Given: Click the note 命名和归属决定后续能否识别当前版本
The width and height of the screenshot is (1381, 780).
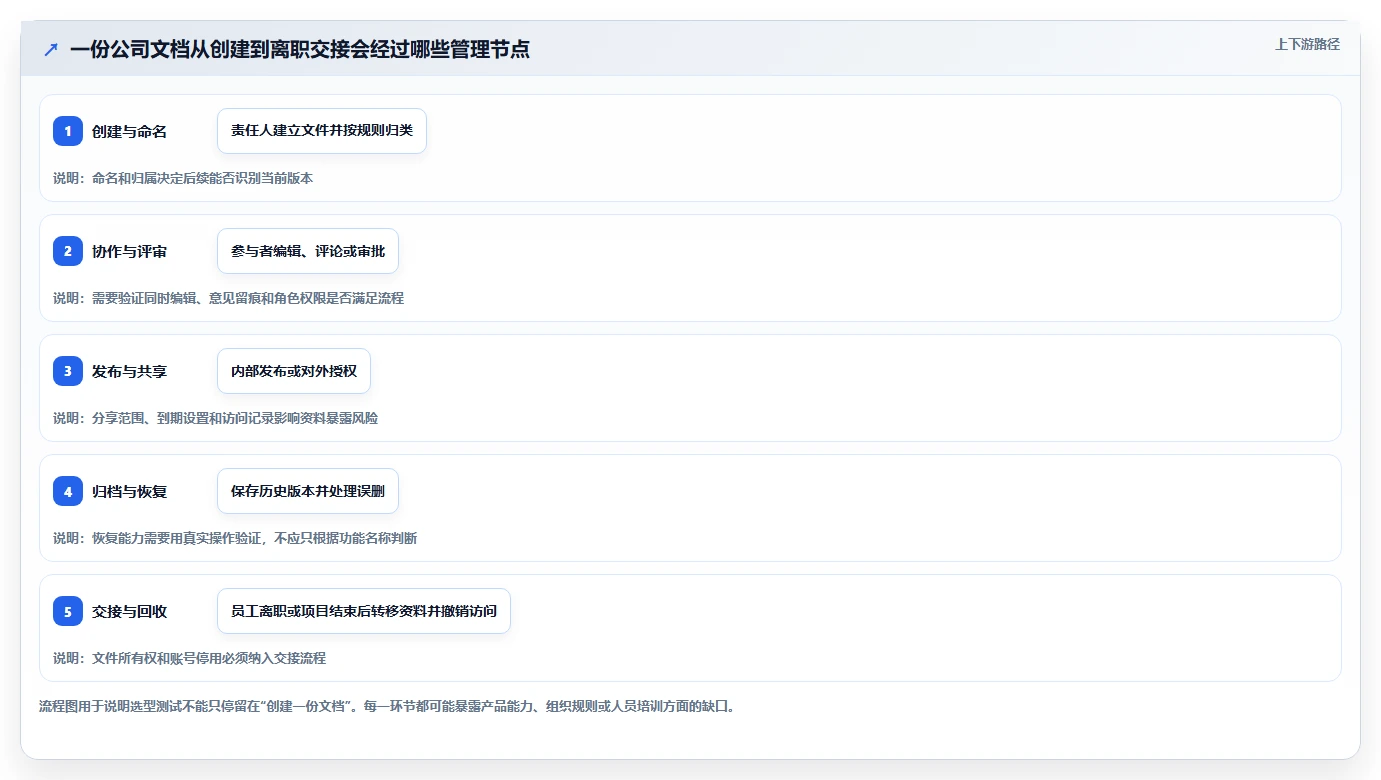Looking at the screenshot, I should 183,178.
